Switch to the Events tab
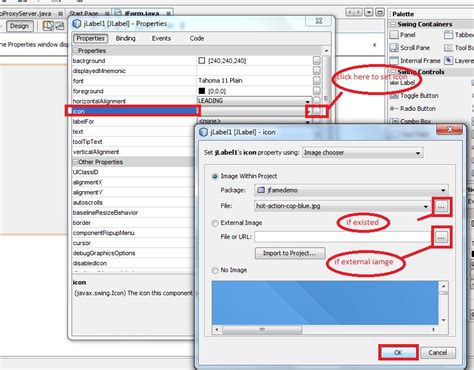Screen dimensions: 474x370 tap(161, 38)
